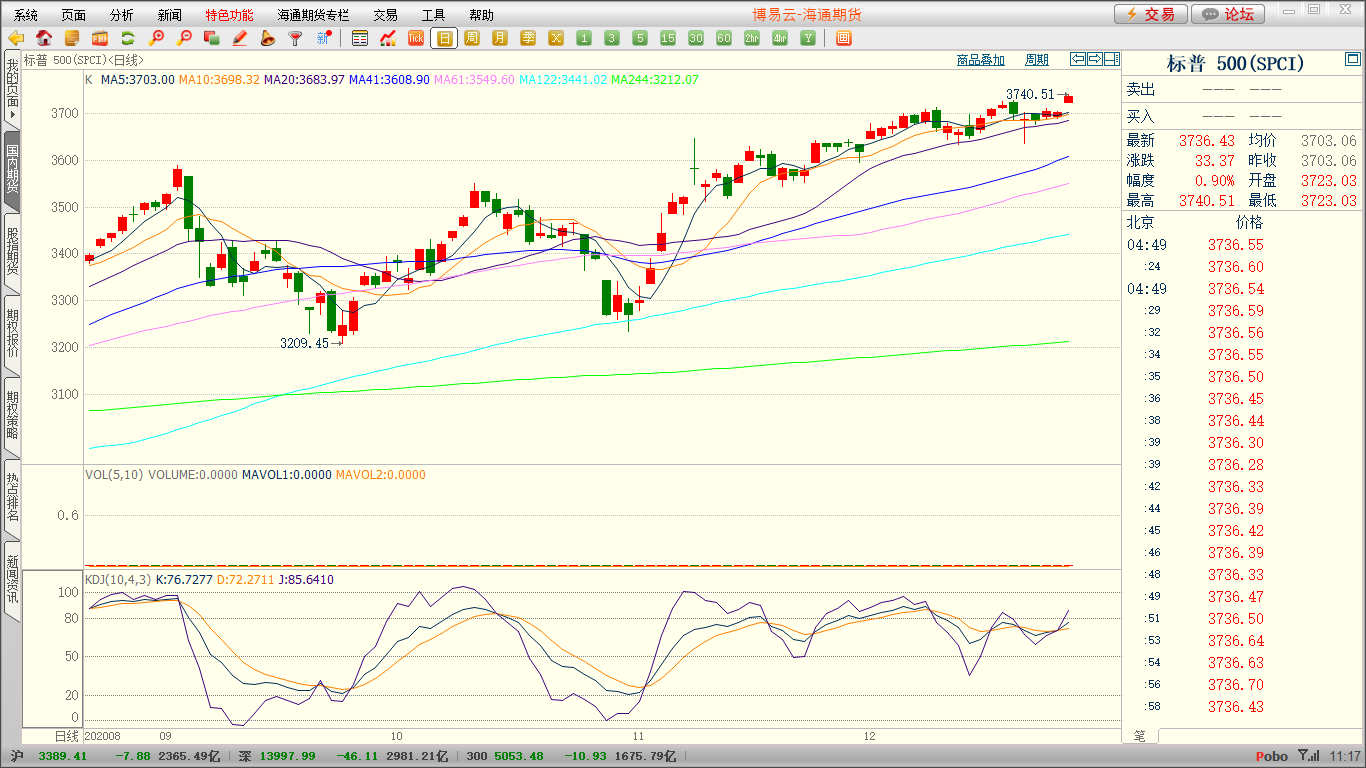Image resolution: width=1366 pixels, height=768 pixels.
Task: Toggle the side panel split icon
Action: (1111, 59)
